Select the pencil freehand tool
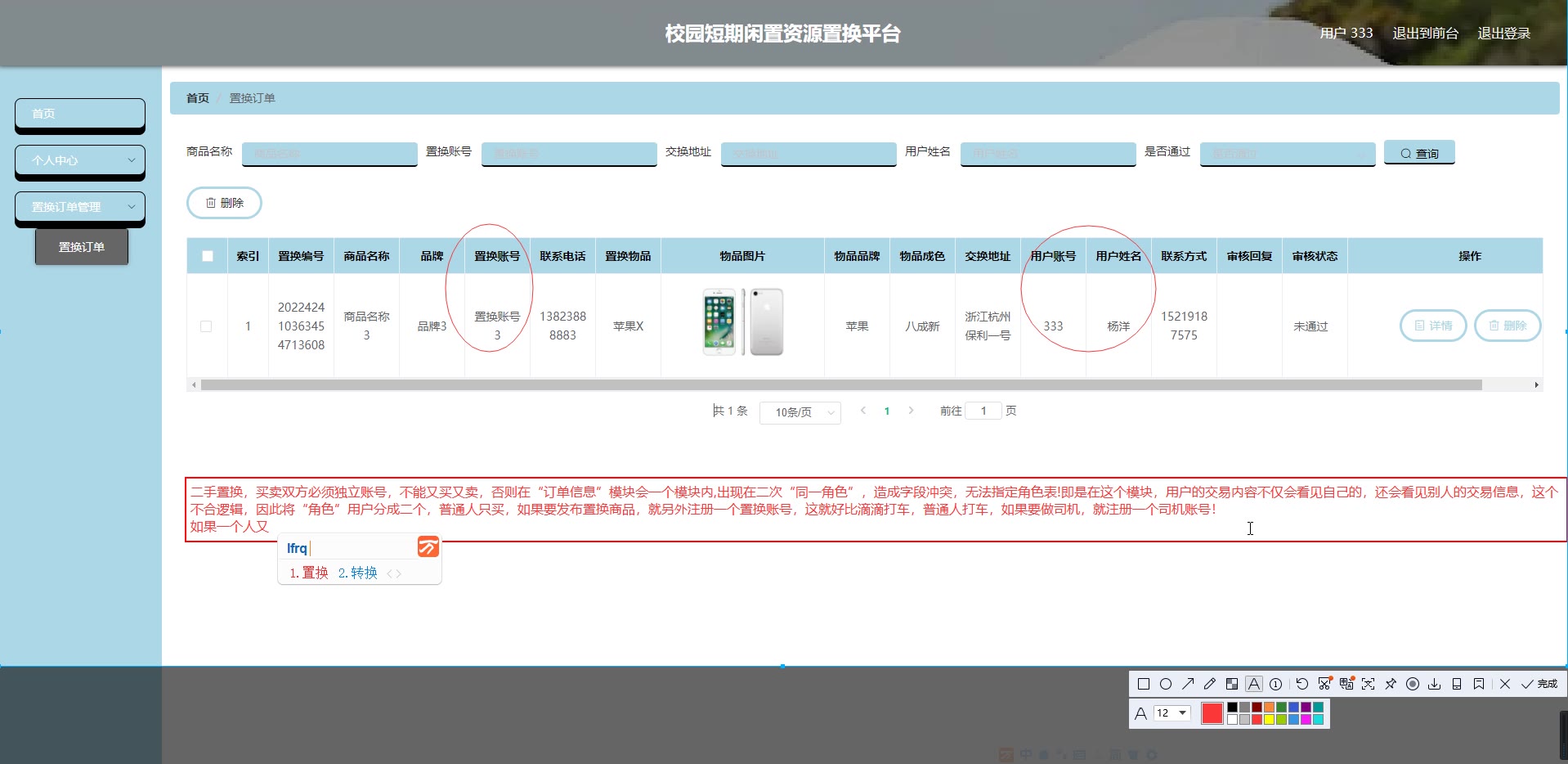 pyautogui.click(x=1210, y=684)
